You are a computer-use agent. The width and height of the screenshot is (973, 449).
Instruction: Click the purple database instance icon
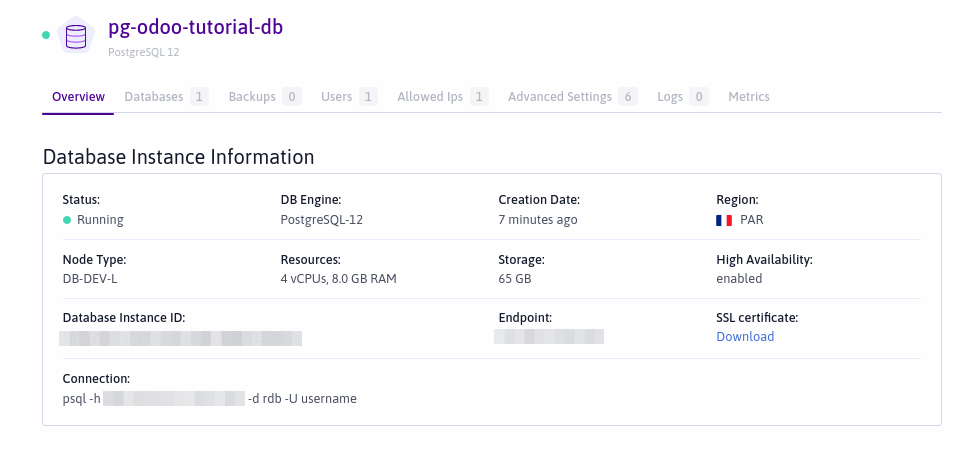coord(76,37)
